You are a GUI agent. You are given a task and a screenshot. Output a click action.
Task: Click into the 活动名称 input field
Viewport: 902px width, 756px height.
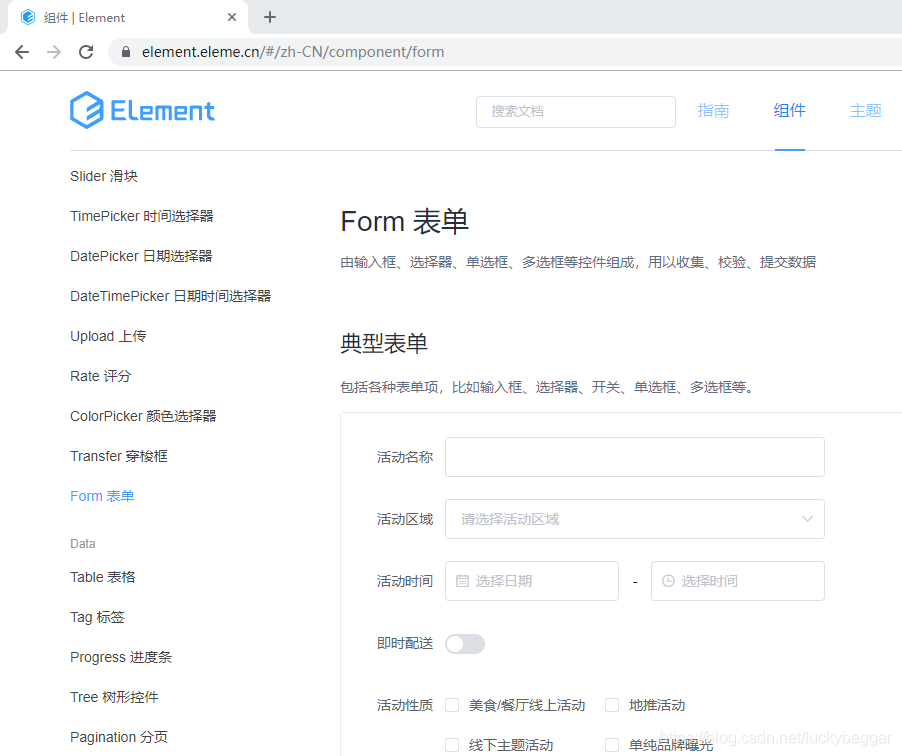point(634,457)
